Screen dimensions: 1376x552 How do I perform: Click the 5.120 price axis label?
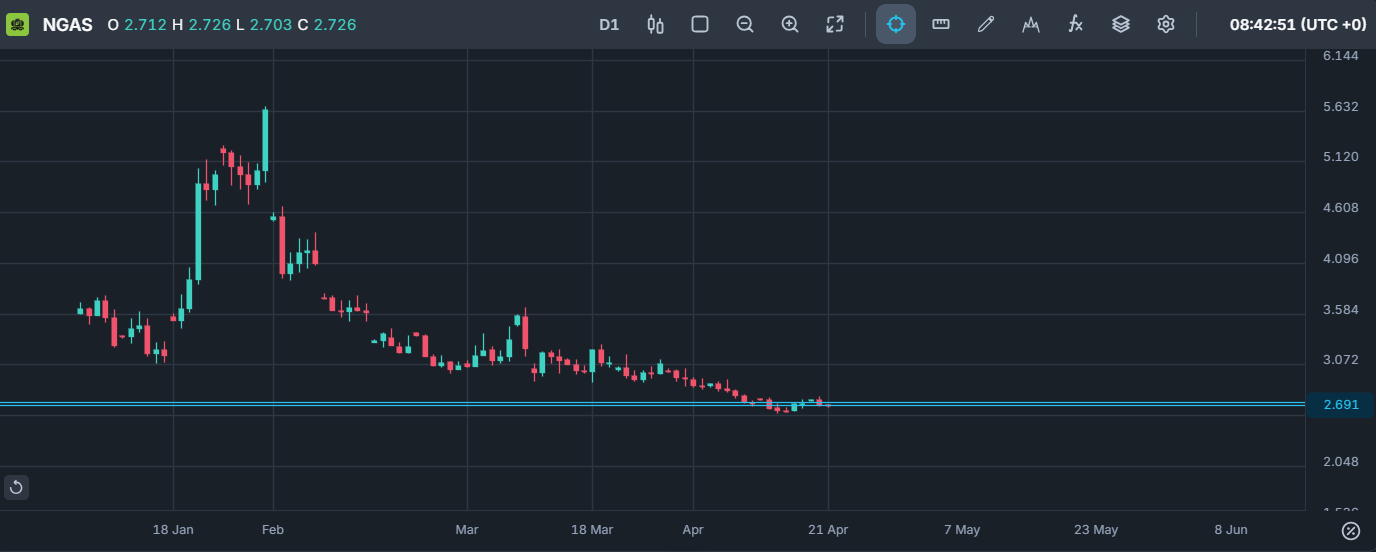pos(1341,156)
